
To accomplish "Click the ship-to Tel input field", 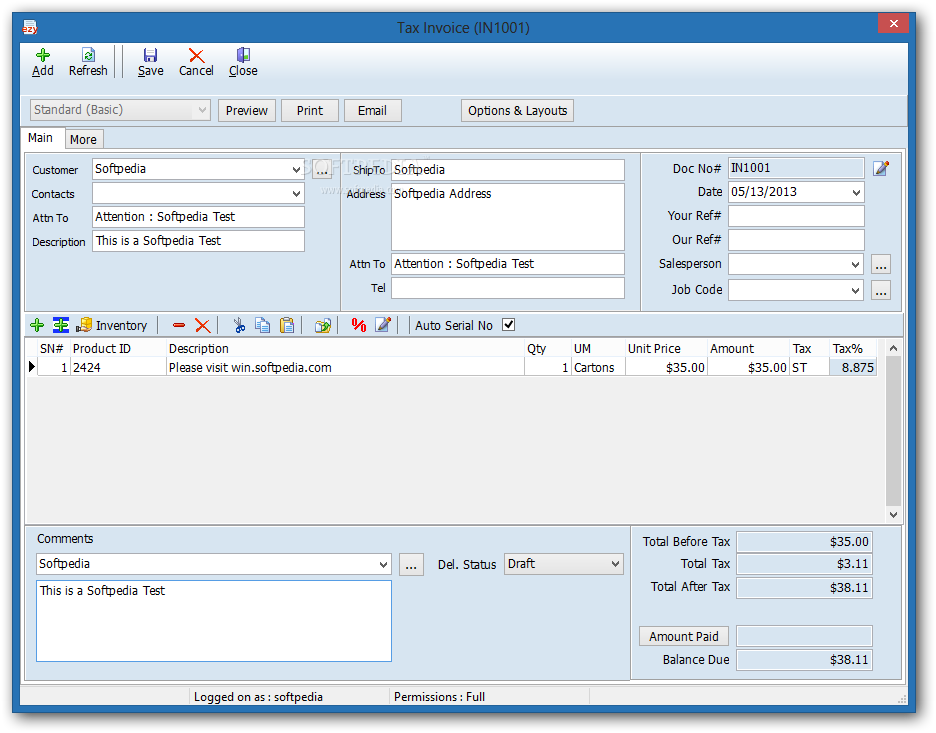I will click(508, 288).
